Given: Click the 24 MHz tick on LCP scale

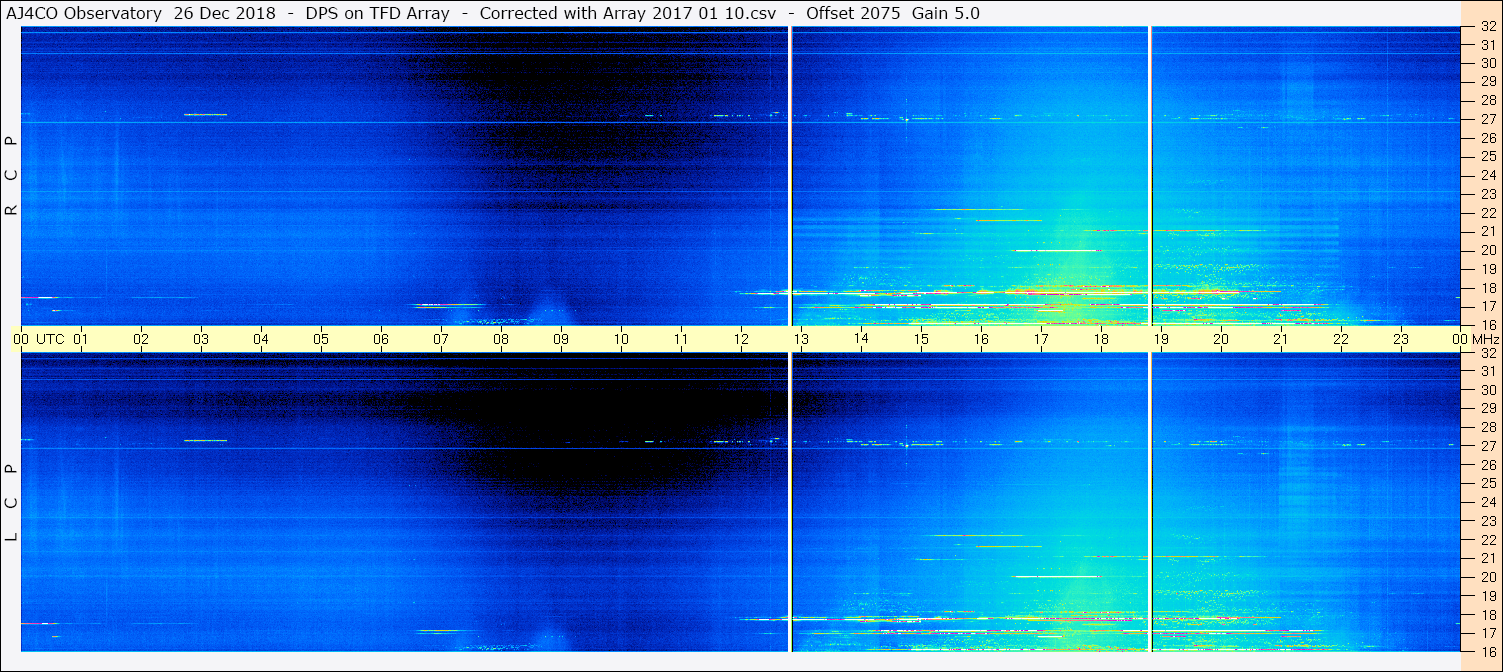Looking at the screenshot, I should pos(1488,502).
